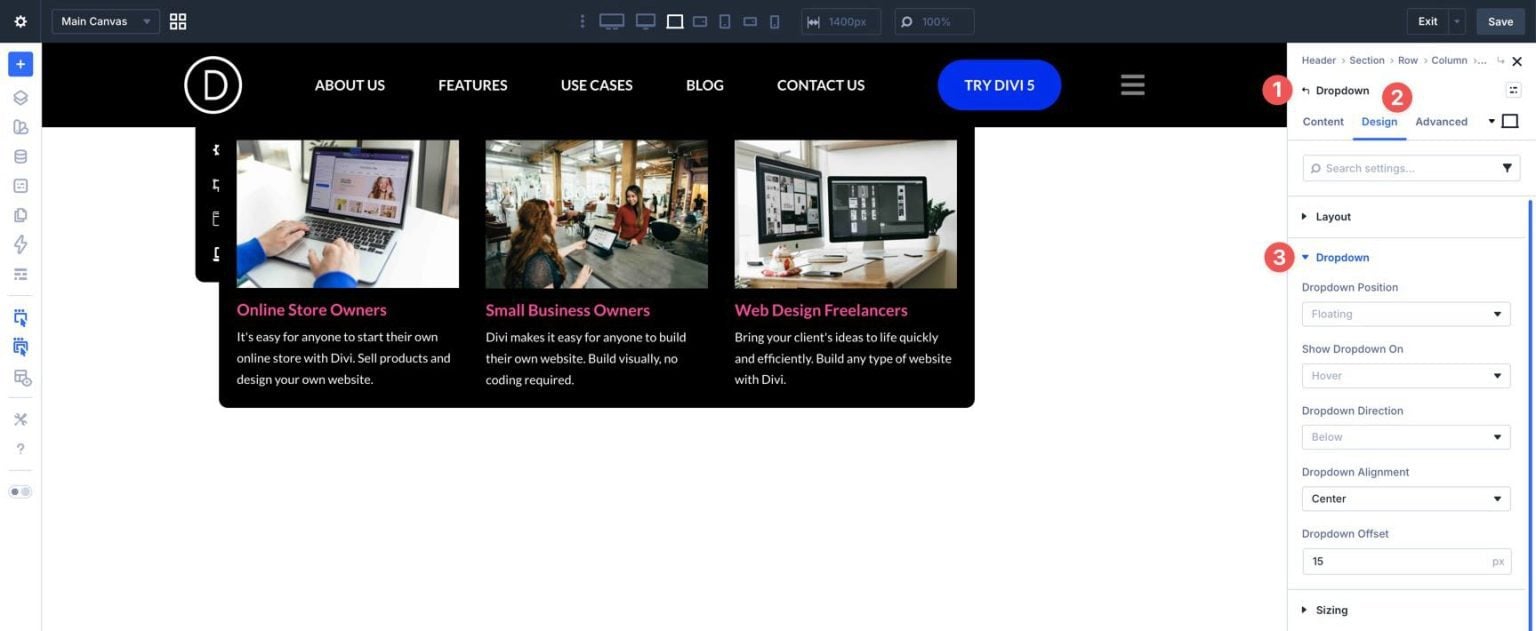Select the phone portrait breakpoint icon
The image size is (1536, 631).
point(774,21)
